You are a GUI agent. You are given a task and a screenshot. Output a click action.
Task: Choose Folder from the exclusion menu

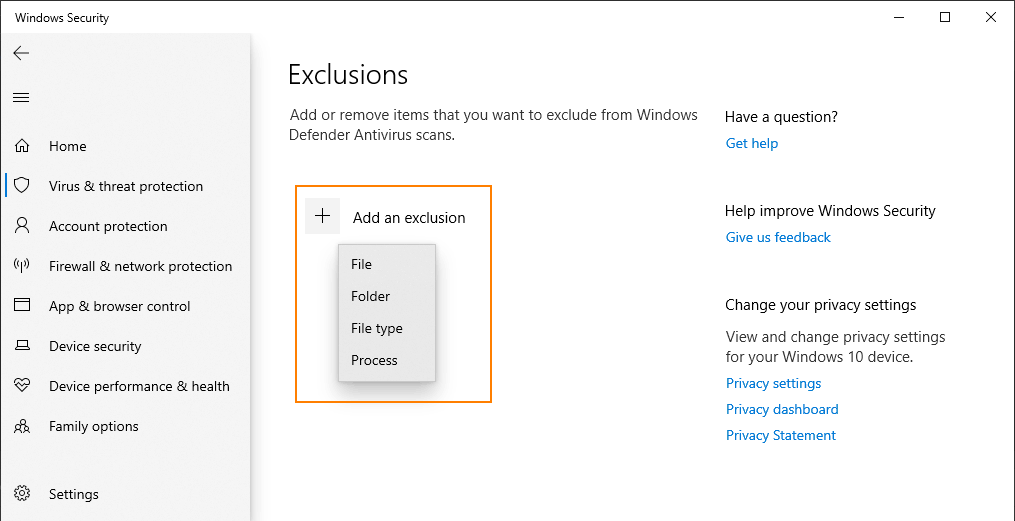pyautogui.click(x=371, y=296)
